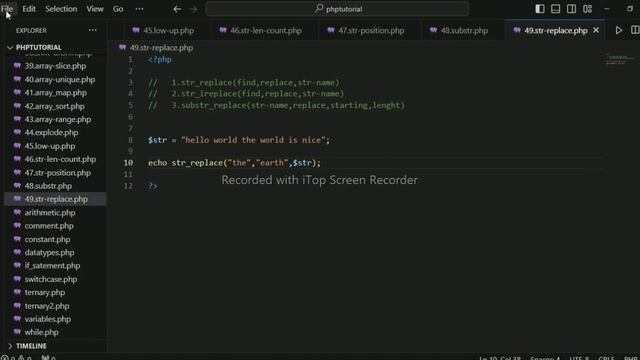Open ternary2.php in explorer
Screen dimensions: 640x360
click(x=47, y=306)
